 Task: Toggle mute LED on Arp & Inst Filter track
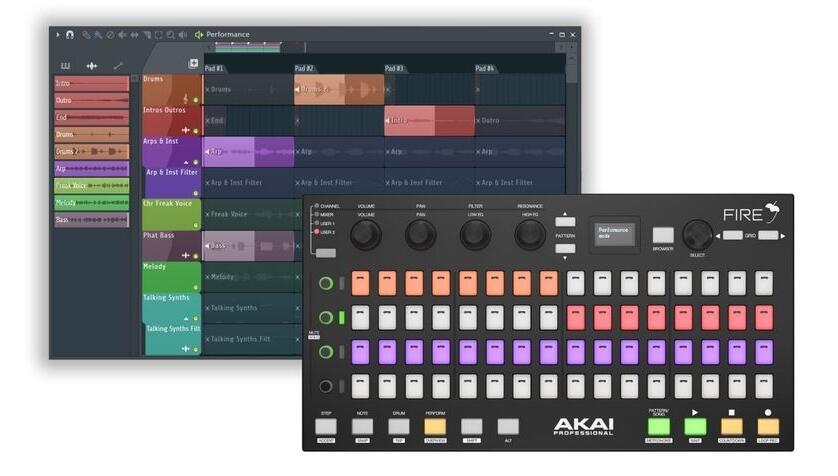pyautogui.click(x=196, y=193)
